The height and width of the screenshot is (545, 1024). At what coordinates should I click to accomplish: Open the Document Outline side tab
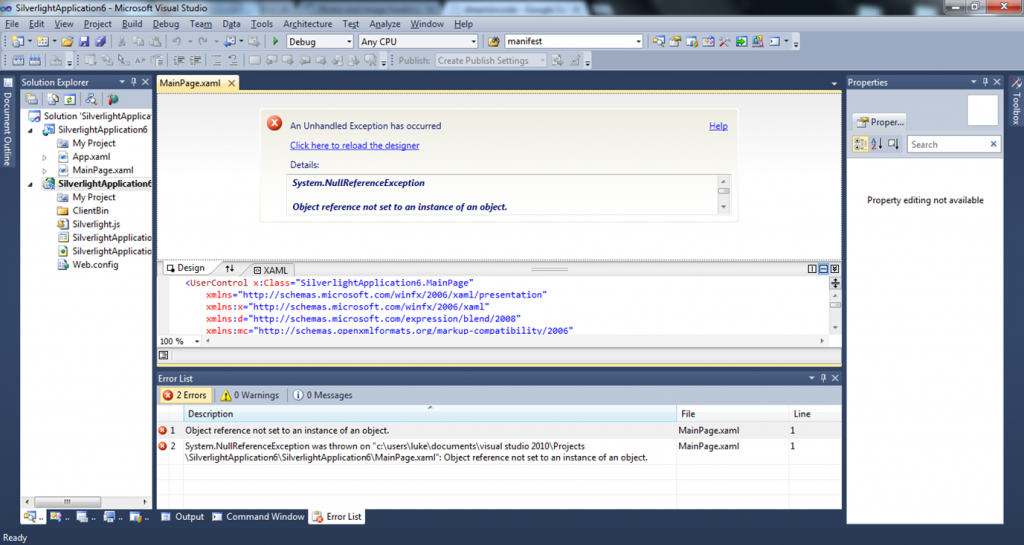[8, 122]
